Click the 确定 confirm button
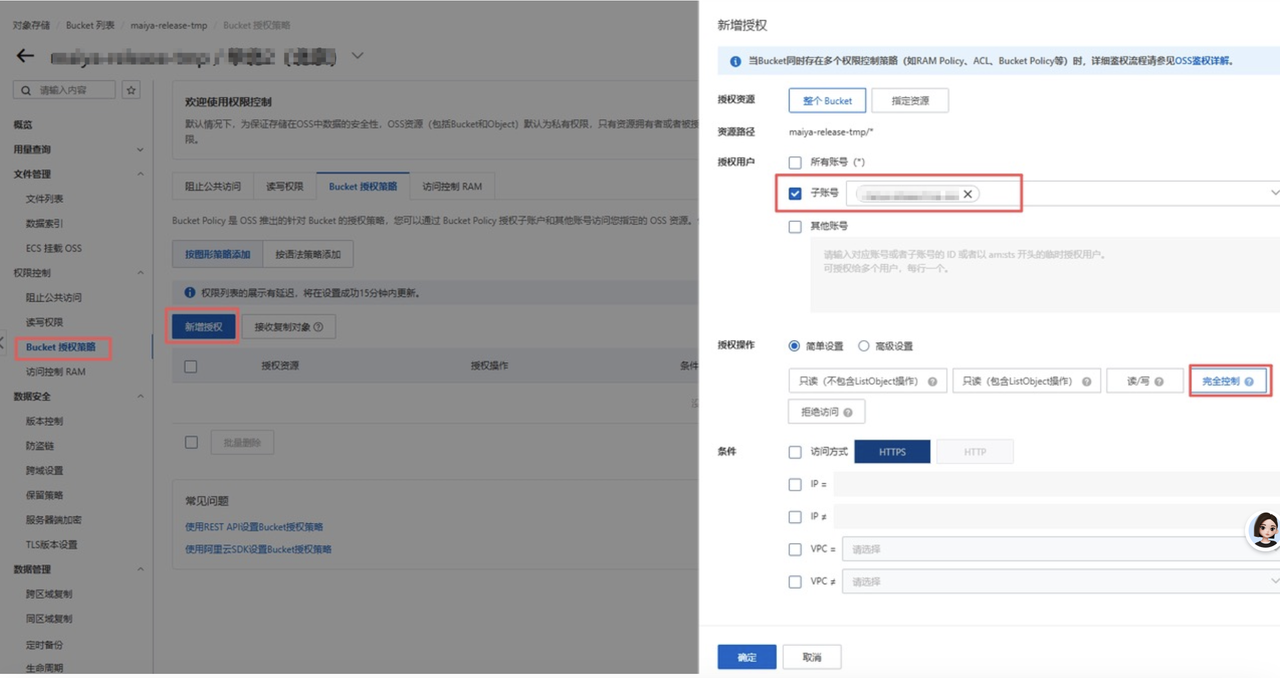Screen dimensions: 1280x678 click(747, 657)
